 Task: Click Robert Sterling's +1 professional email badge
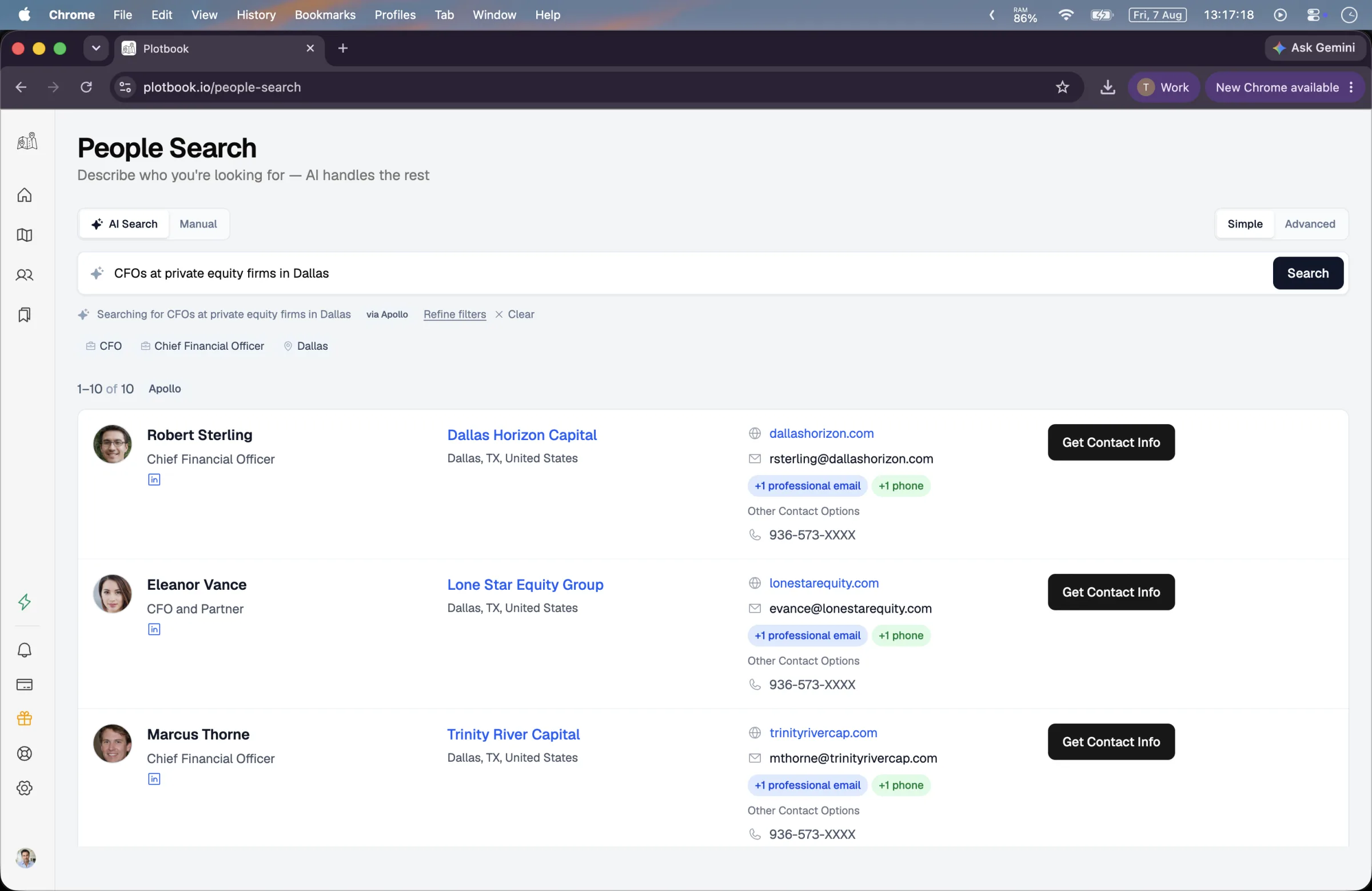[807, 486]
